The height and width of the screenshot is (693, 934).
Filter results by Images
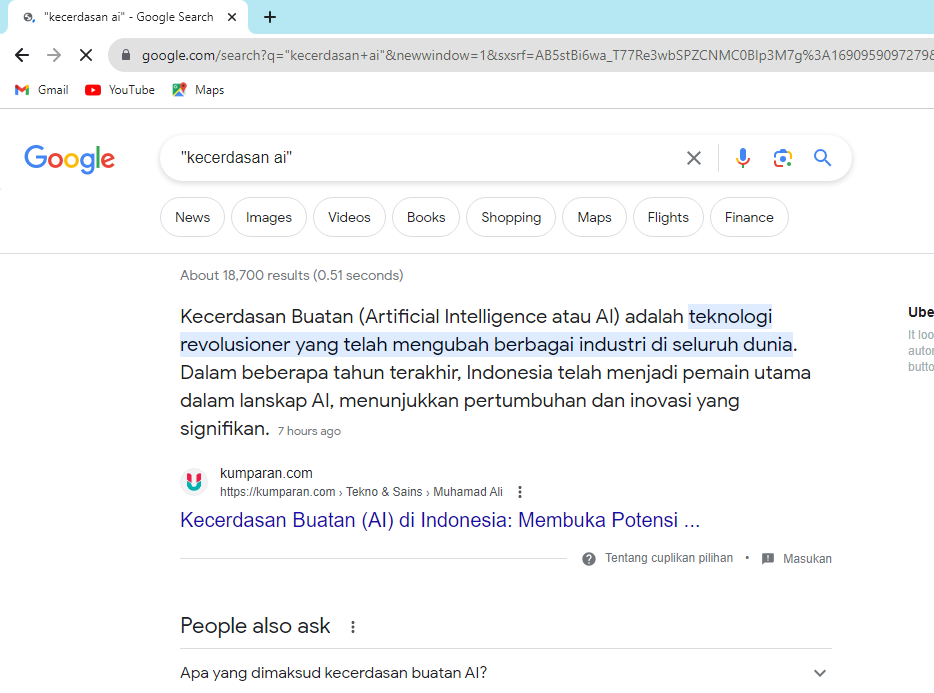269,217
